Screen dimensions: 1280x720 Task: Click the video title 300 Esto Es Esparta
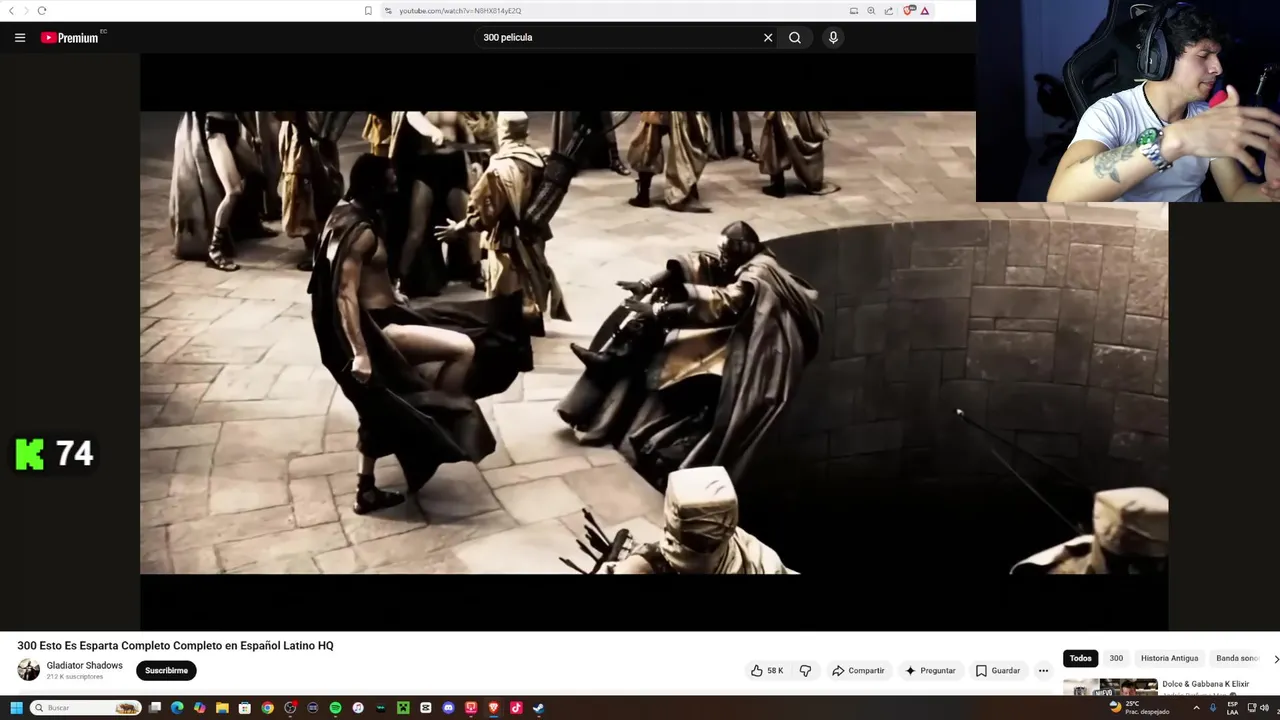click(x=175, y=646)
